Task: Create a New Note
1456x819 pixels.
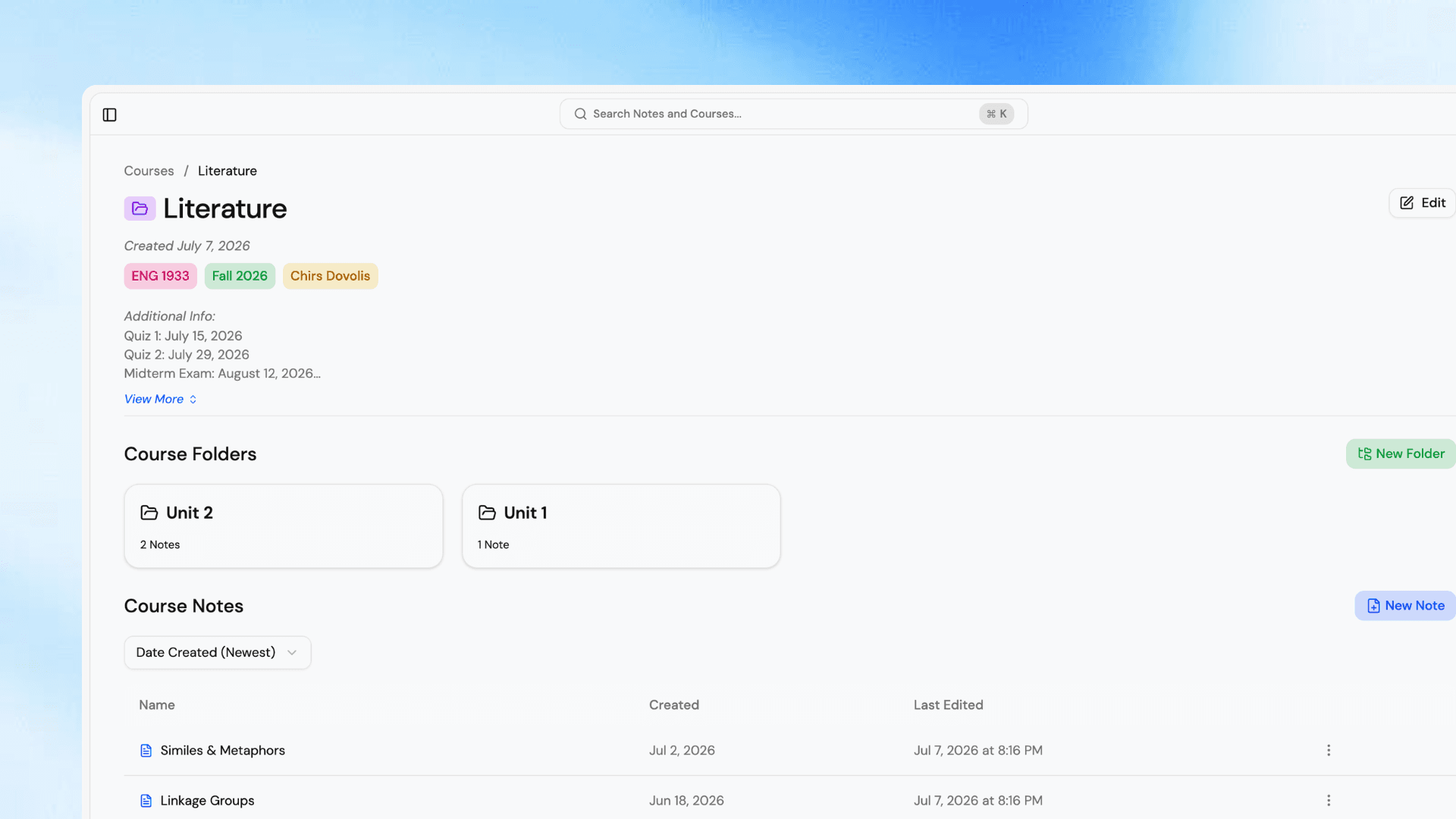Action: pos(1405,605)
